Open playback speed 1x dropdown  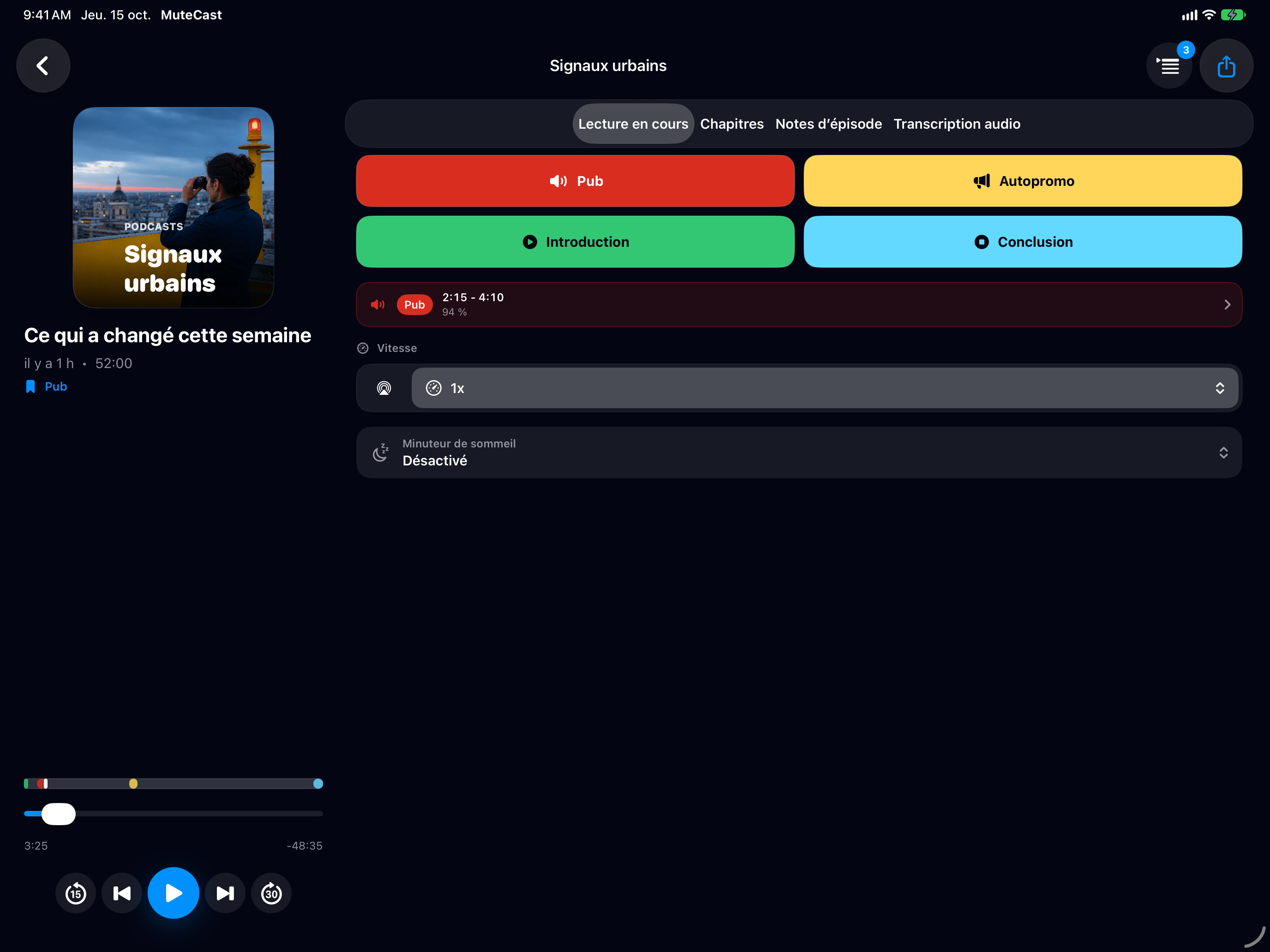click(x=825, y=388)
